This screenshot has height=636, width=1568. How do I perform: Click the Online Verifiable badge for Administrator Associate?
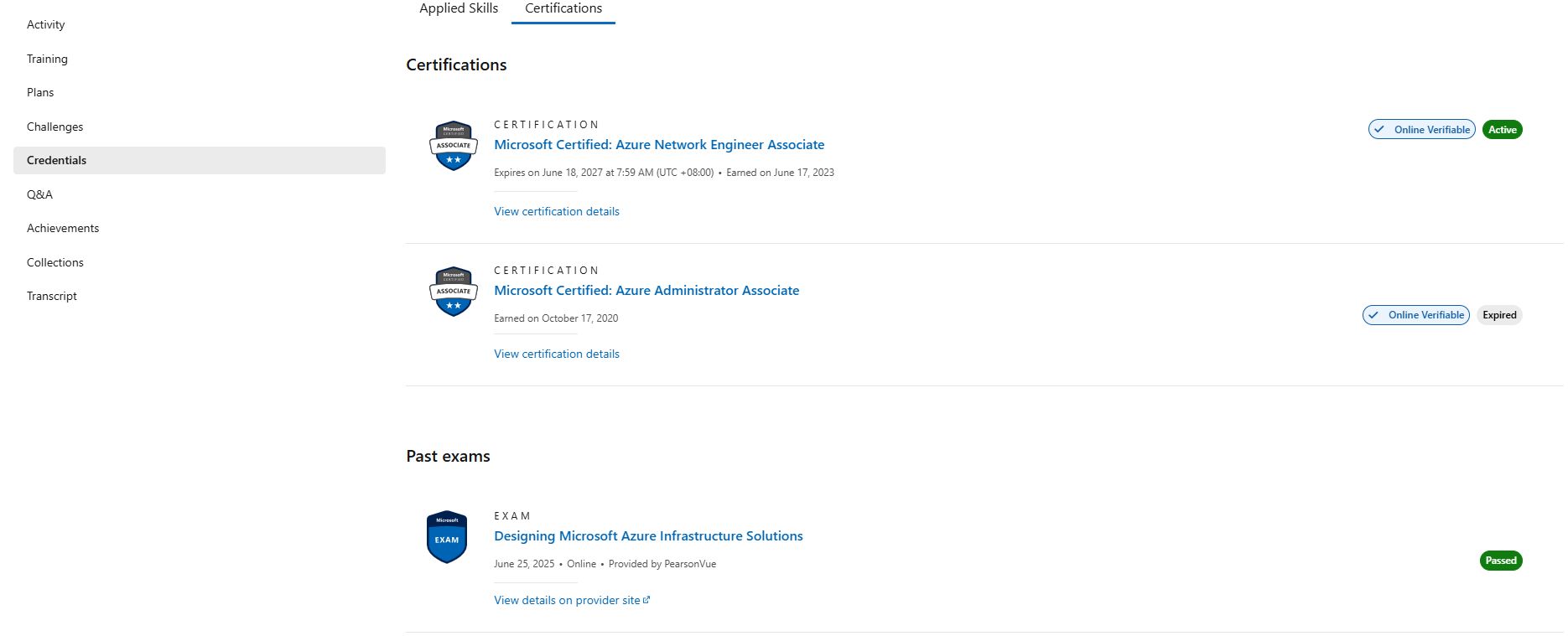pyautogui.click(x=1416, y=315)
